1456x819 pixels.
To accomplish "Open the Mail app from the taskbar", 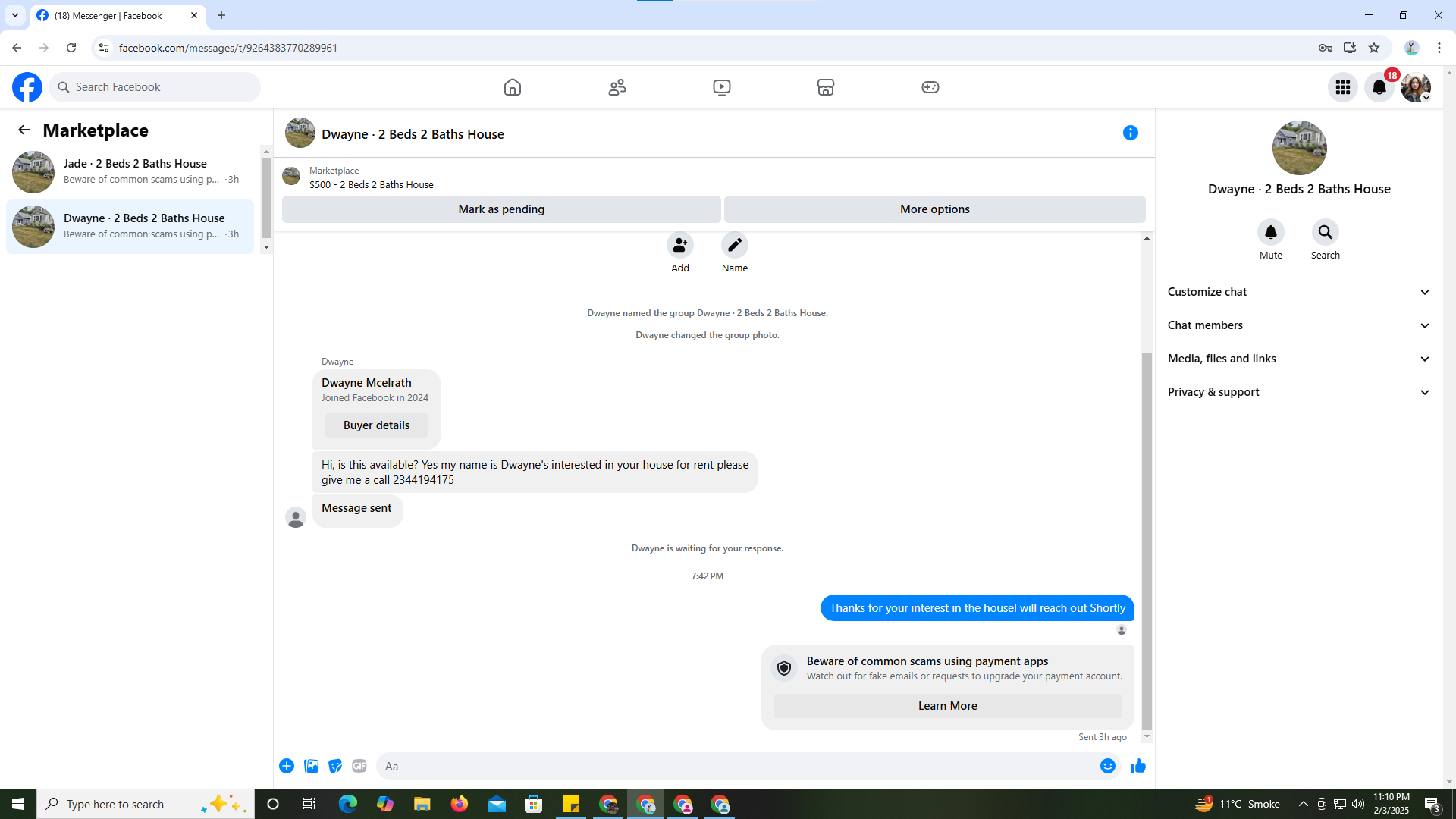I will [x=497, y=804].
